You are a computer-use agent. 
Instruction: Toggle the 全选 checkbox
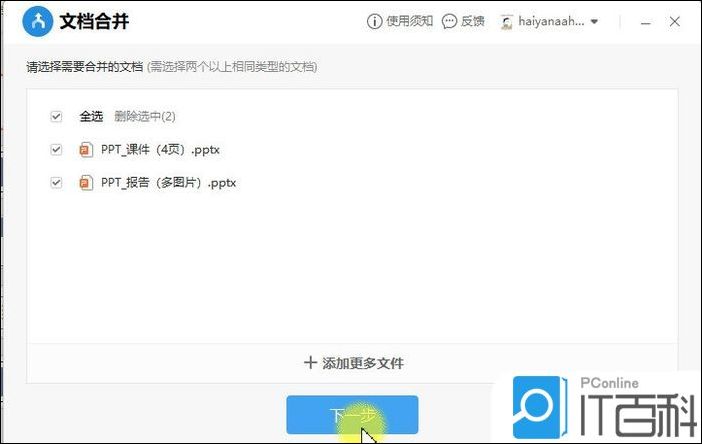(x=56, y=116)
